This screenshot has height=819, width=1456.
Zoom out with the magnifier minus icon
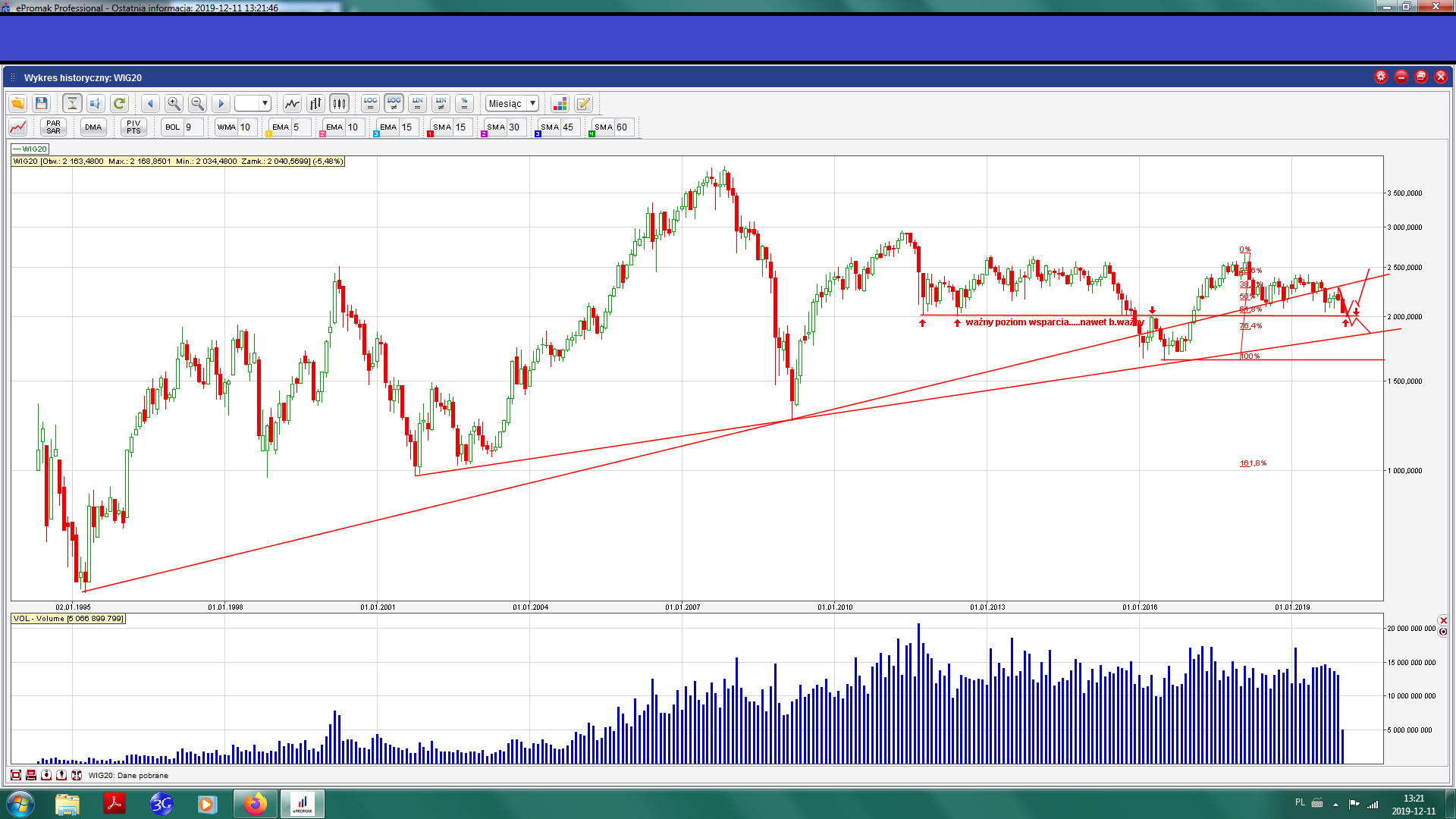(x=197, y=104)
